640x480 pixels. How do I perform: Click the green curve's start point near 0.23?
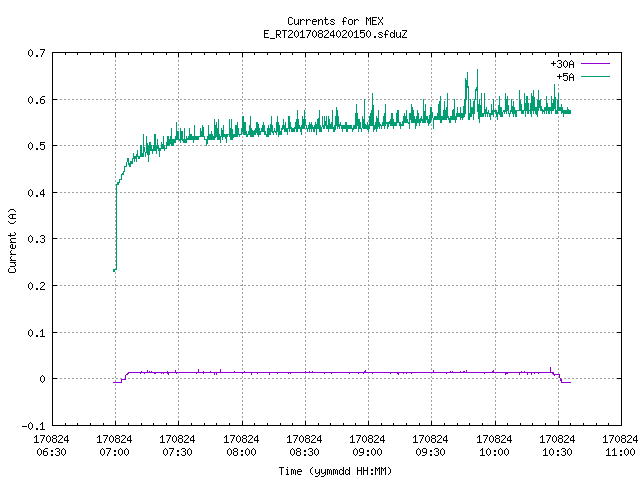114,270
